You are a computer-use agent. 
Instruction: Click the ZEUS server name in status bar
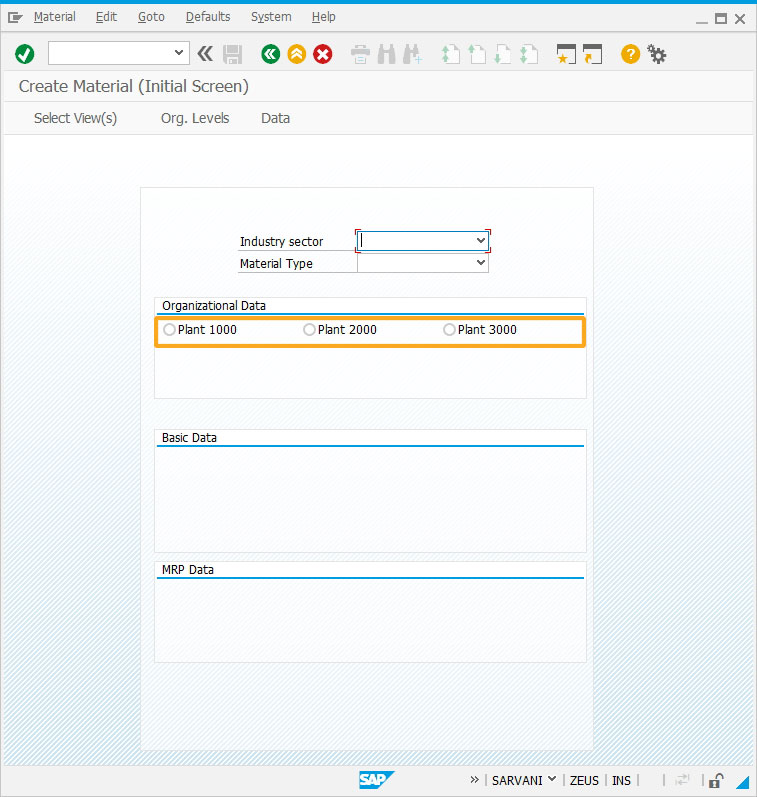[584, 780]
